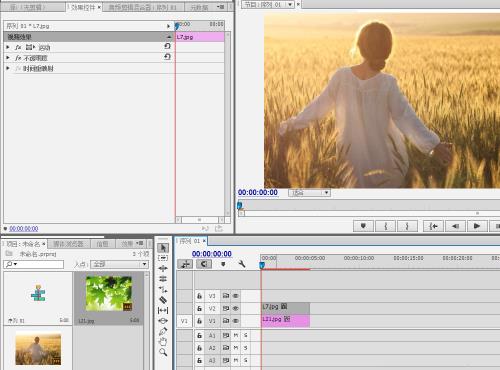Open search options arrow in Project search box
Screen dimensions: 500x370
[x=16, y=264]
